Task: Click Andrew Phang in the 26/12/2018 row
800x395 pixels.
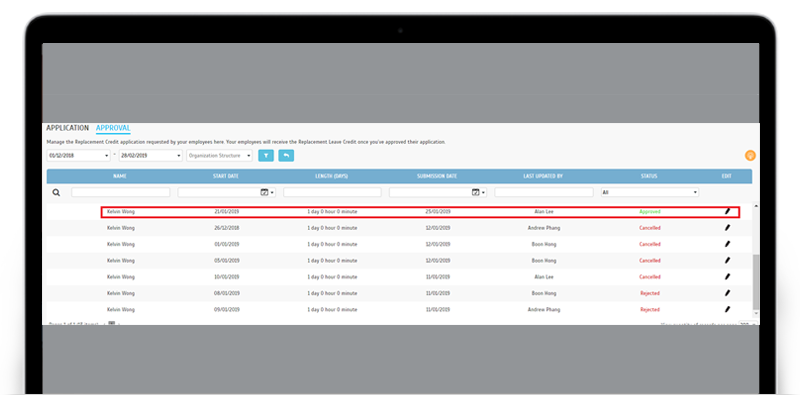Action: click(544, 228)
